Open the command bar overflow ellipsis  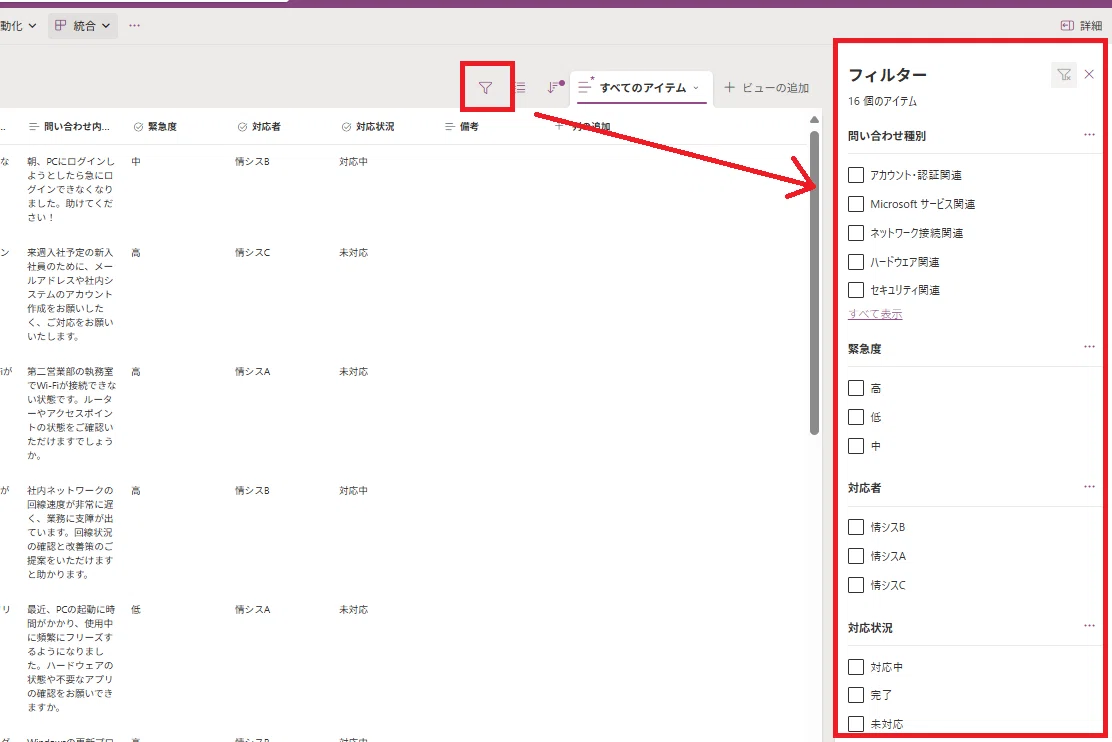134,26
